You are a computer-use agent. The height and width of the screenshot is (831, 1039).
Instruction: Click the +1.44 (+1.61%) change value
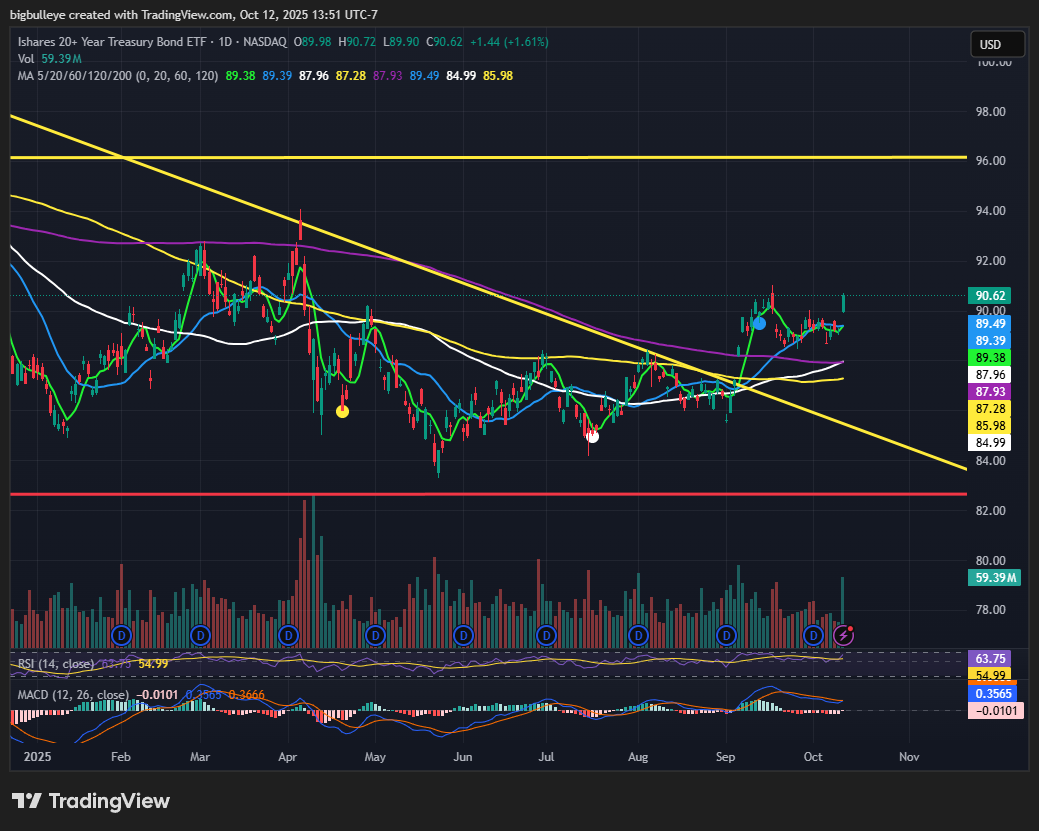click(509, 42)
